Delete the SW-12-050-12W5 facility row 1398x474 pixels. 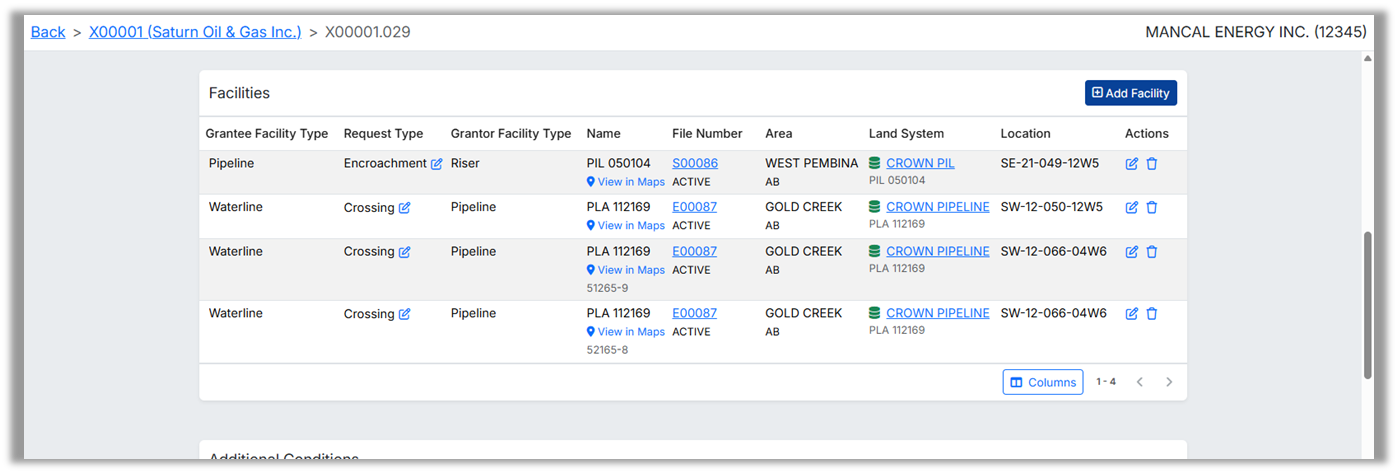click(1152, 208)
